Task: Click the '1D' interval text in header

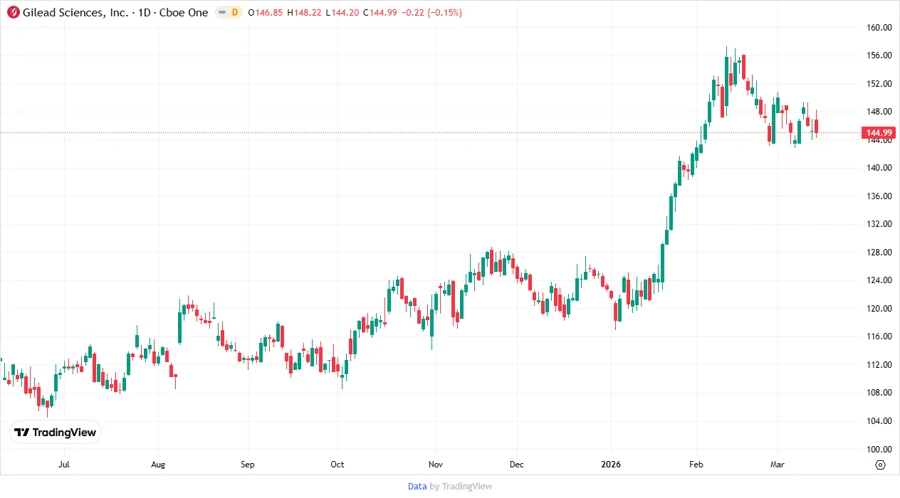Action: pos(144,13)
